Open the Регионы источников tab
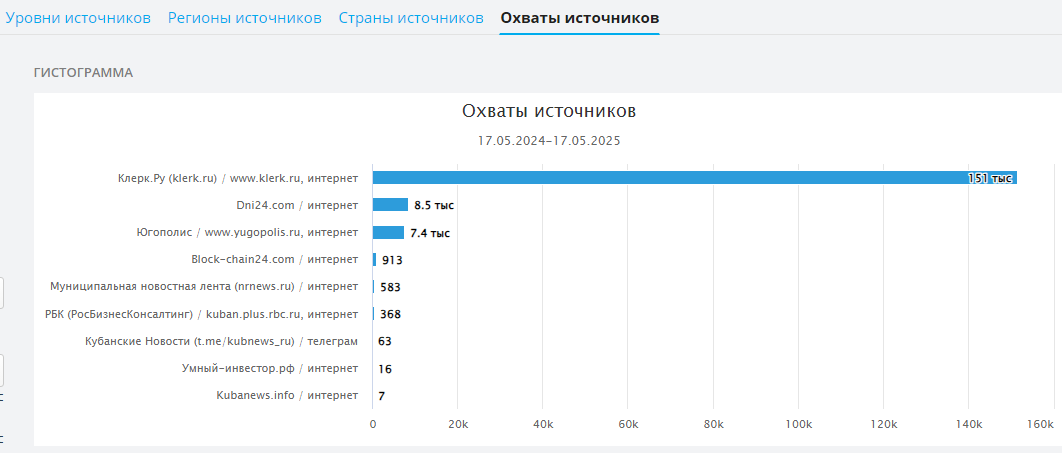Image resolution: width=1062 pixels, height=453 pixels. 245,18
